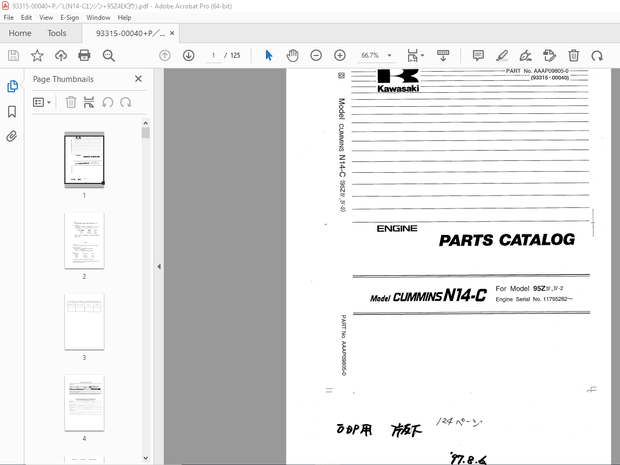Activate the Hand pan tool

point(292,55)
